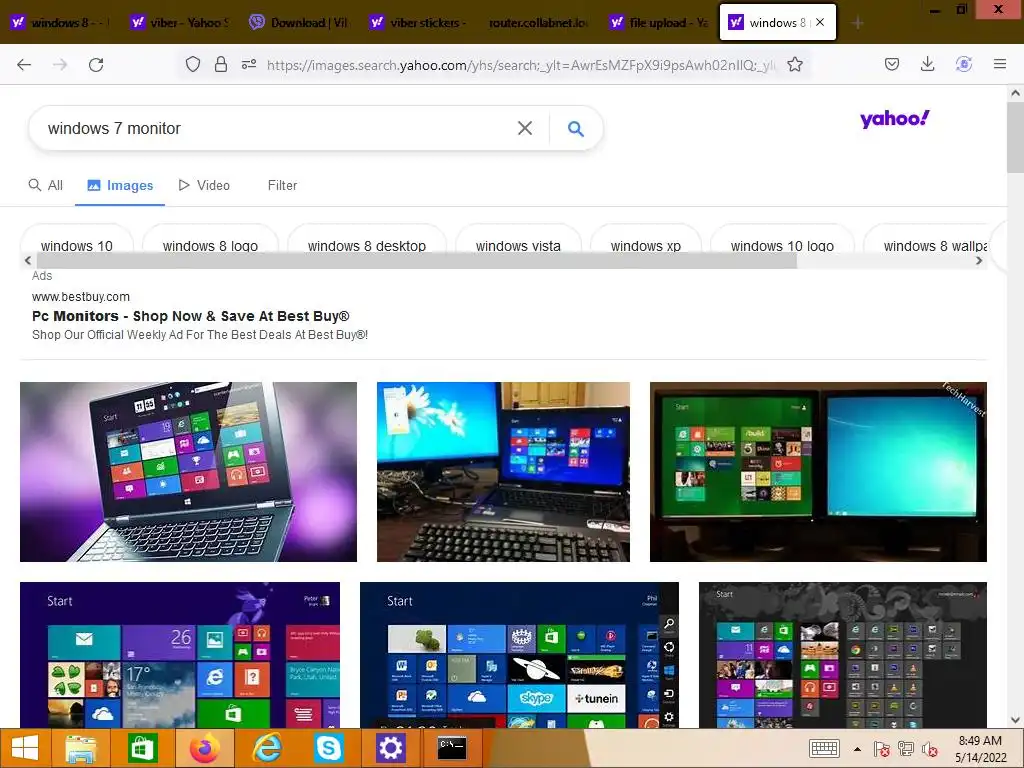
Task: Open the tracking protection shield icon
Action: click(x=193, y=64)
